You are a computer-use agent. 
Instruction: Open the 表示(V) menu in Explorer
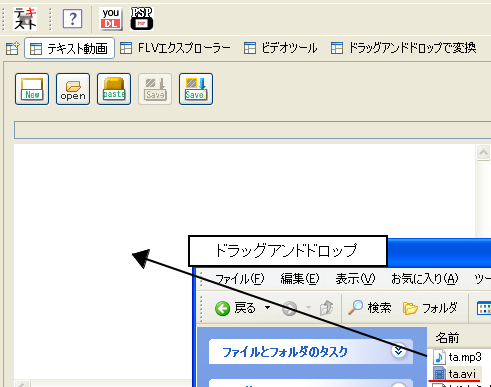(355, 279)
